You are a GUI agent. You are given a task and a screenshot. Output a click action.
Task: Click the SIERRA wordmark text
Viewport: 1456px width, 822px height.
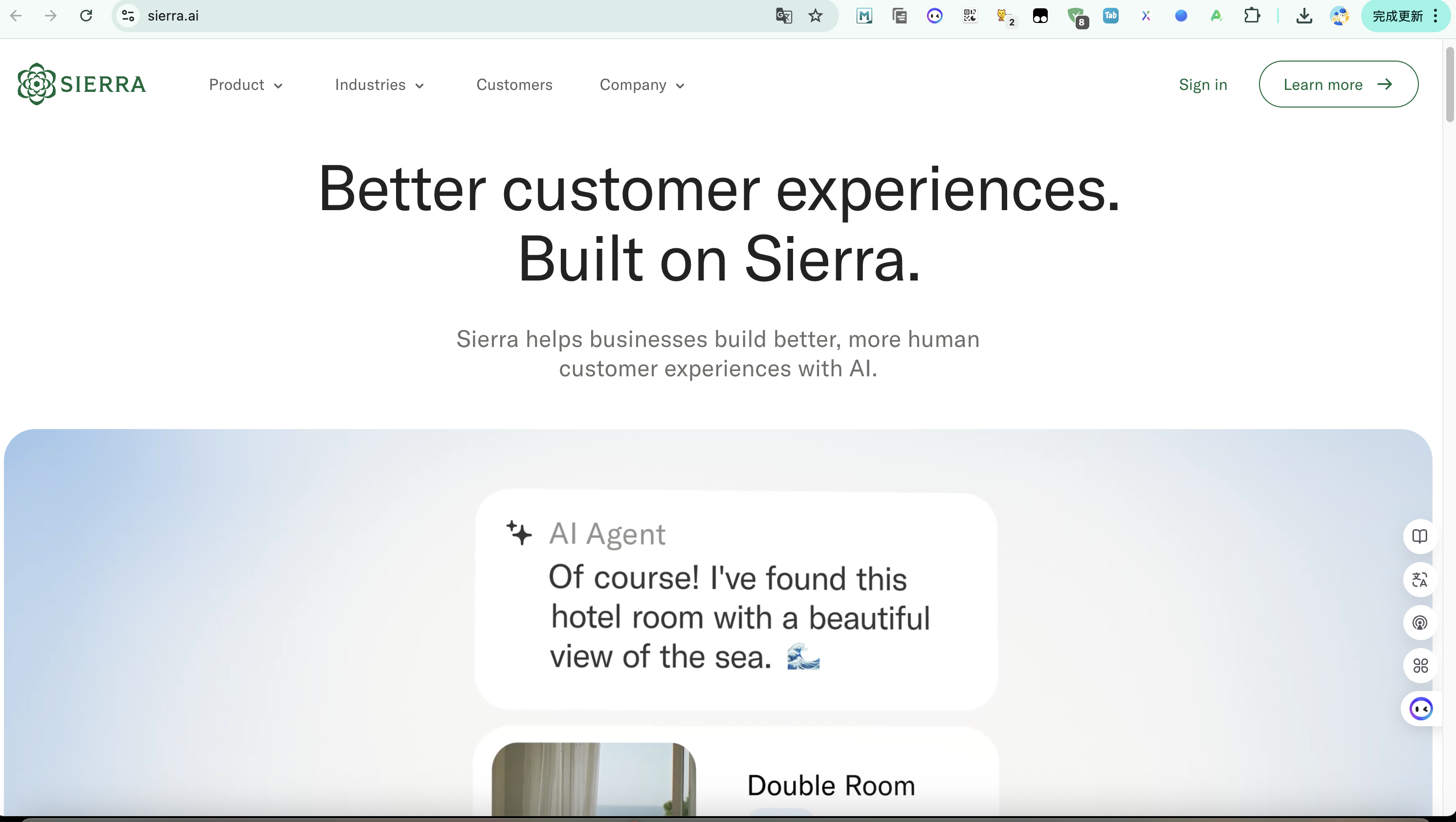pyautogui.click(x=103, y=84)
